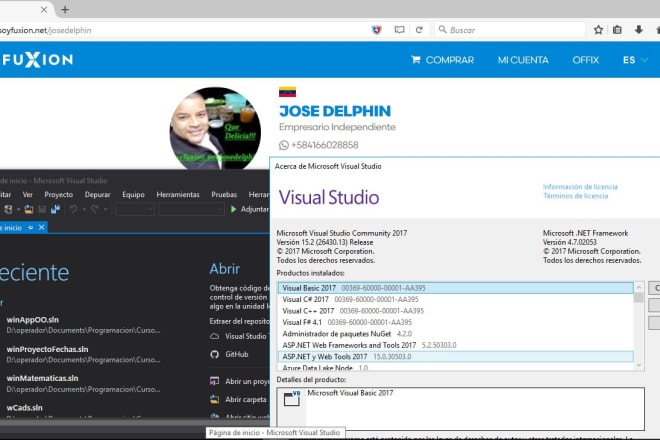This screenshot has height=440, width=660.
Task: Go to MI CUENTA
Action: click(523, 60)
